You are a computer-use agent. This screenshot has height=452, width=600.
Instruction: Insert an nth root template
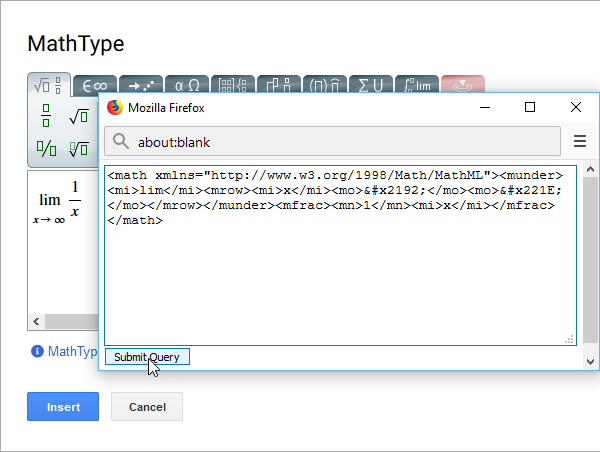[x=78, y=150]
